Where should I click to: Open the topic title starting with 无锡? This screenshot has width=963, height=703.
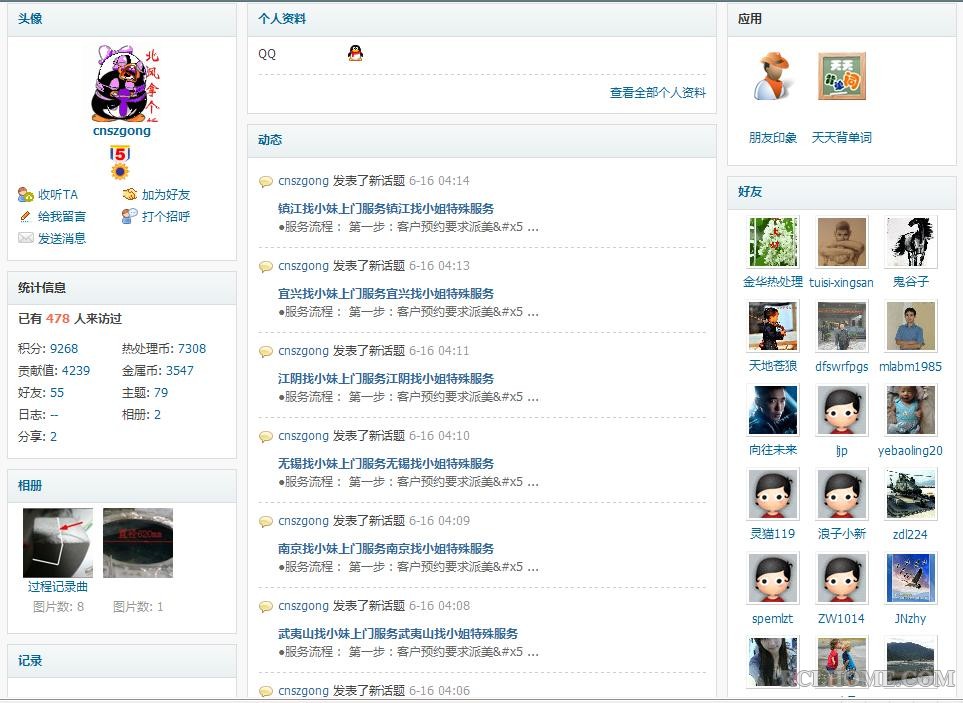(x=386, y=464)
